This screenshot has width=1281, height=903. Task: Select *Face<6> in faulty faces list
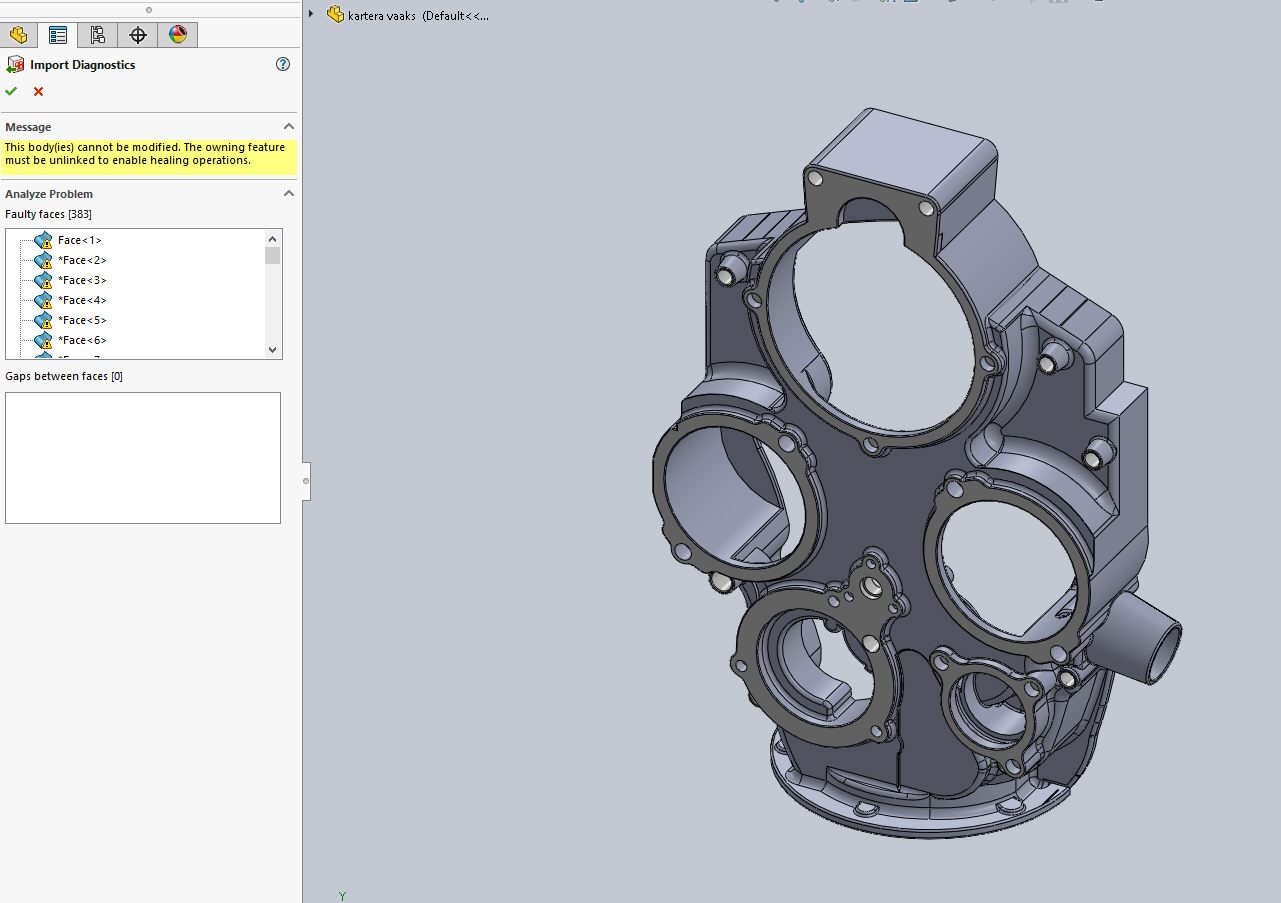pos(82,340)
